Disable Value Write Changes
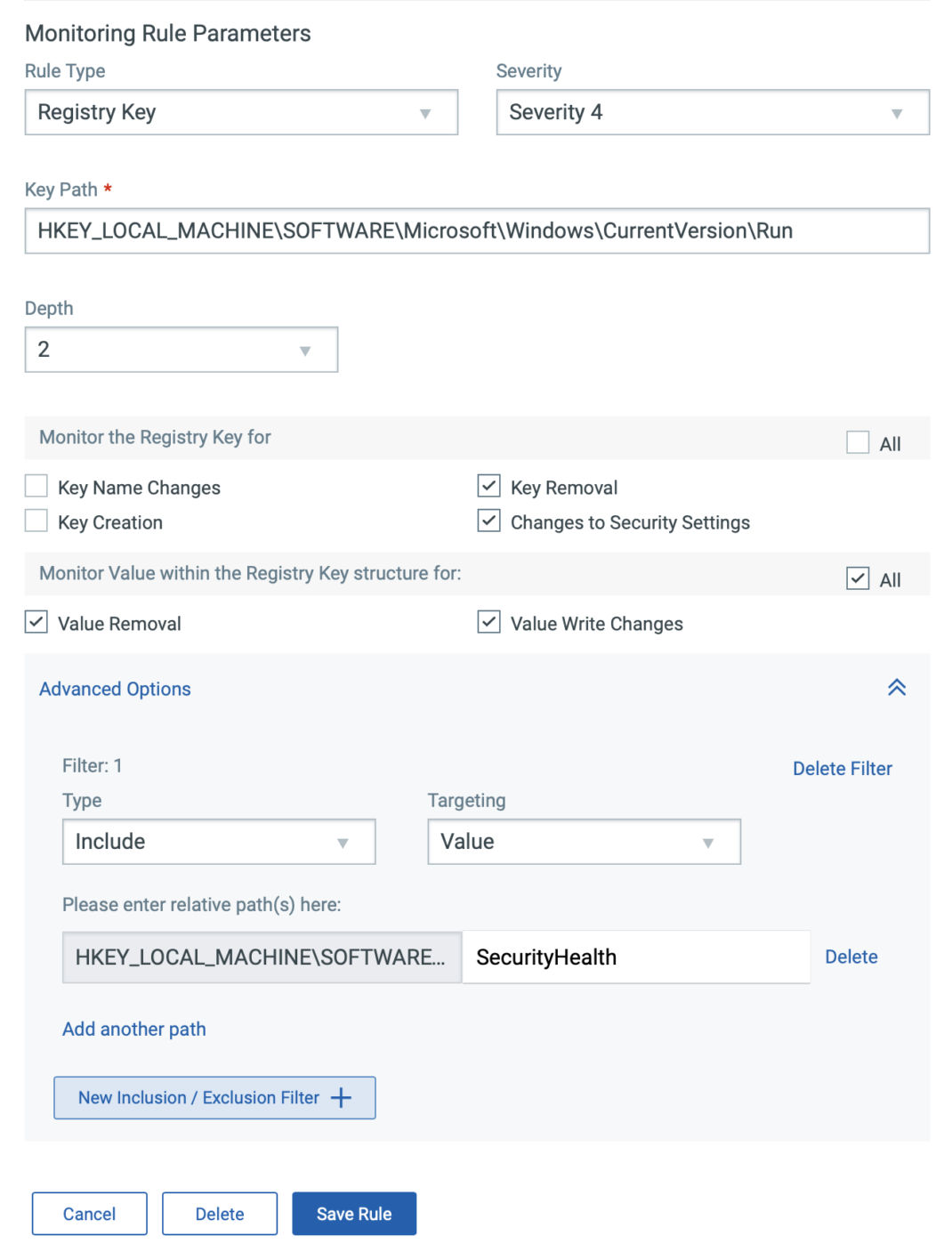The height and width of the screenshot is (1252, 952). 488,622
